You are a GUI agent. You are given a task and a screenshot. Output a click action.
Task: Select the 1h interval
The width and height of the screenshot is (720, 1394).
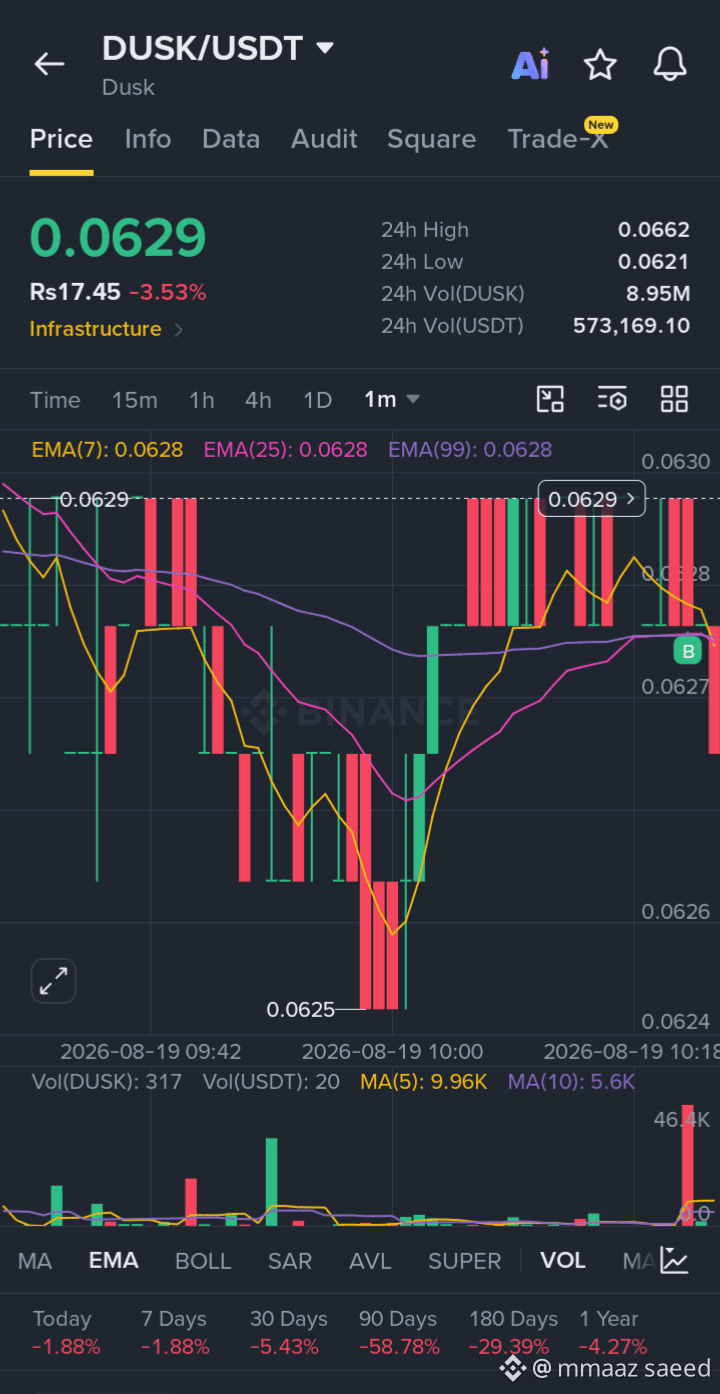click(202, 400)
